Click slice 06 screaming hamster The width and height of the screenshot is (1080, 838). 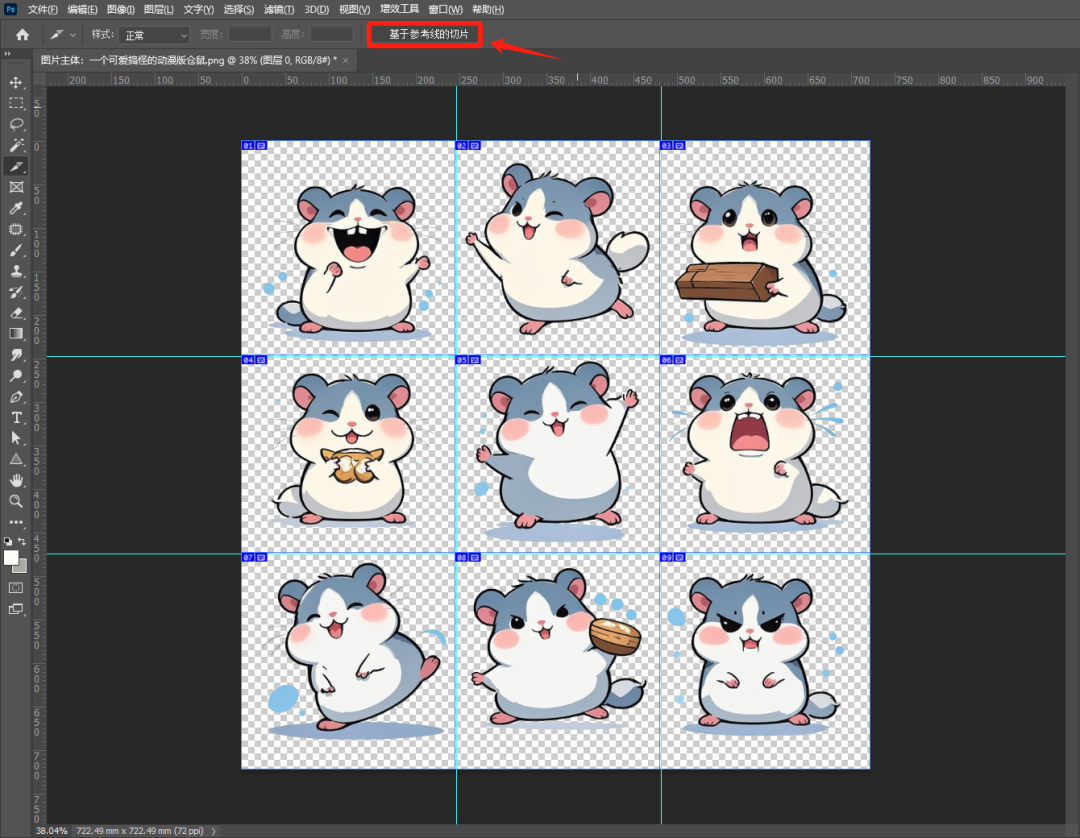(765, 454)
